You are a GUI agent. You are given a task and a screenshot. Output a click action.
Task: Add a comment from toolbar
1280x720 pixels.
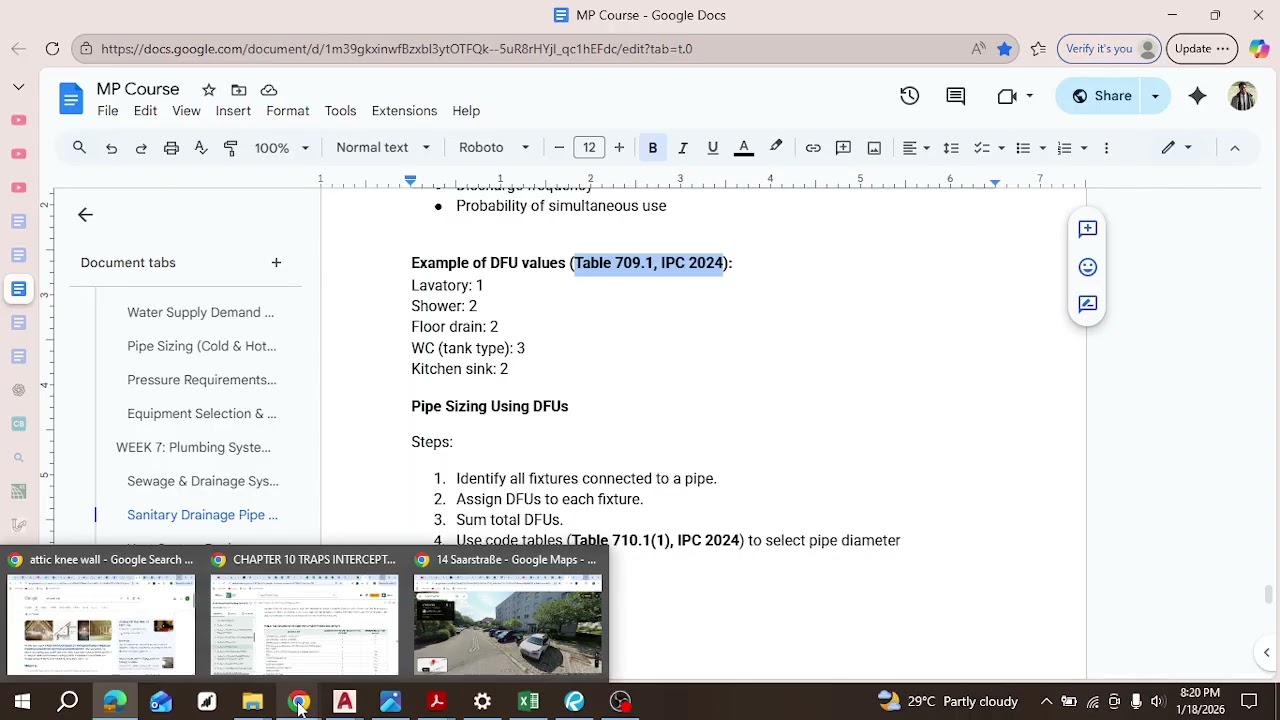pyautogui.click(x=843, y=148)
